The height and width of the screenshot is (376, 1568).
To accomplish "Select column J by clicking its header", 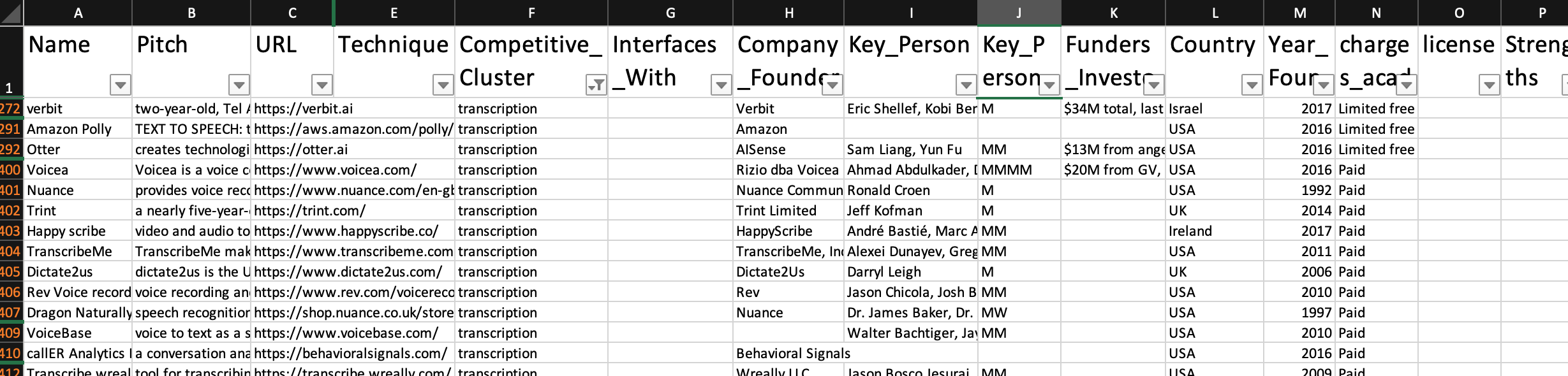I will pyautogui.click(x=1019, y=13).
